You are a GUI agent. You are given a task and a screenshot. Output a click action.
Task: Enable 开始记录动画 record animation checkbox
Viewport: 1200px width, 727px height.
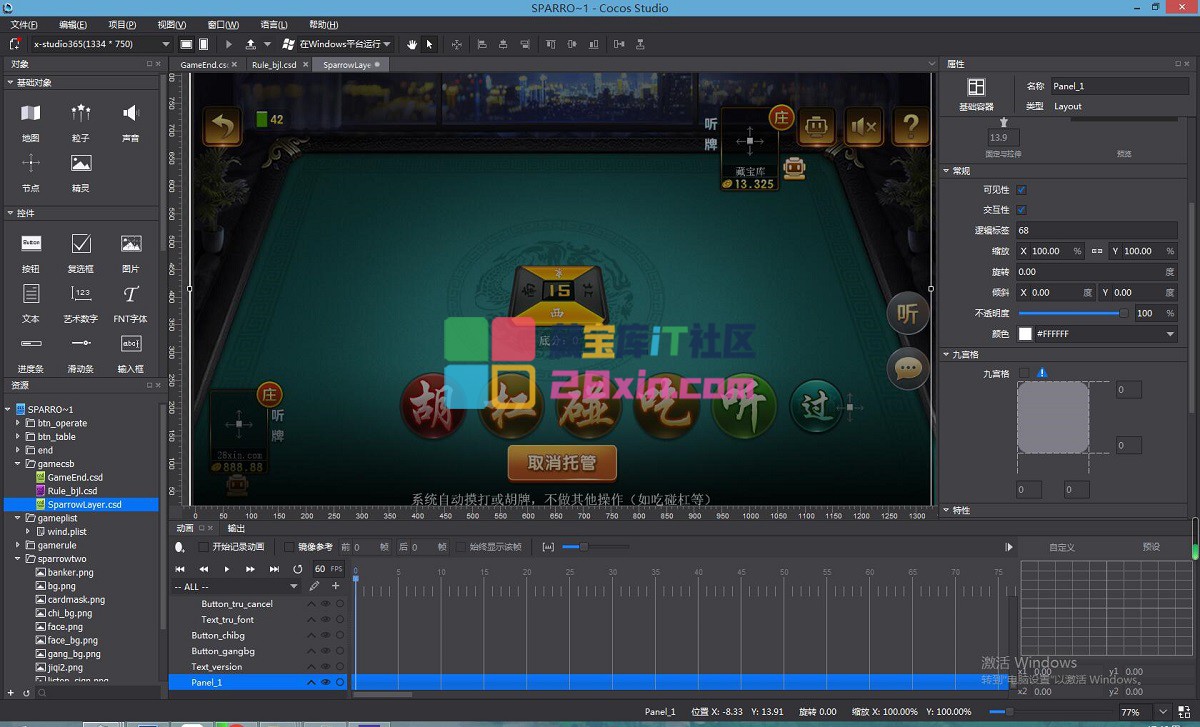(x=204, y=547)
